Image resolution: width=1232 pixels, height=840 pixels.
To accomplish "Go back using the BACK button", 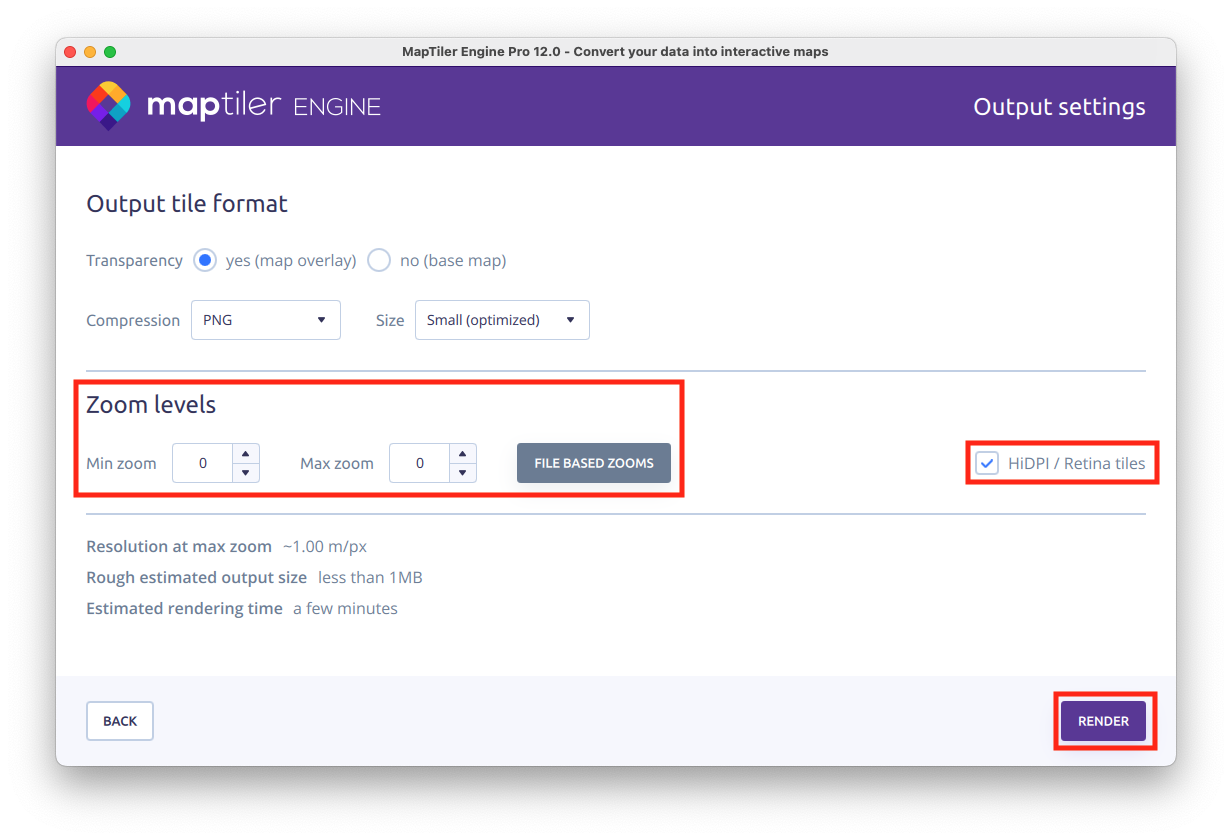I will [120, 721].
